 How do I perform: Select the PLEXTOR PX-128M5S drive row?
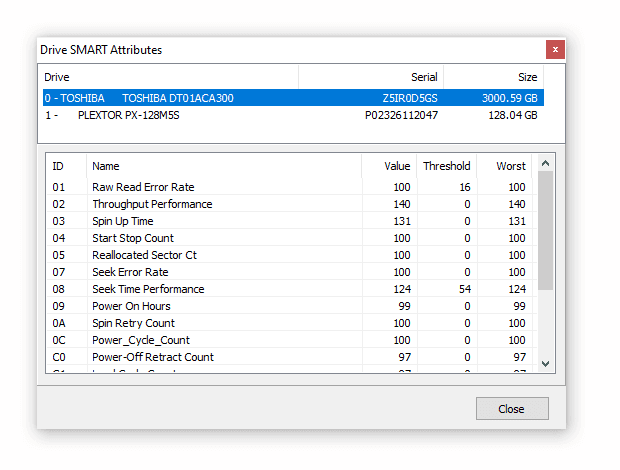(x=293, y=115)
